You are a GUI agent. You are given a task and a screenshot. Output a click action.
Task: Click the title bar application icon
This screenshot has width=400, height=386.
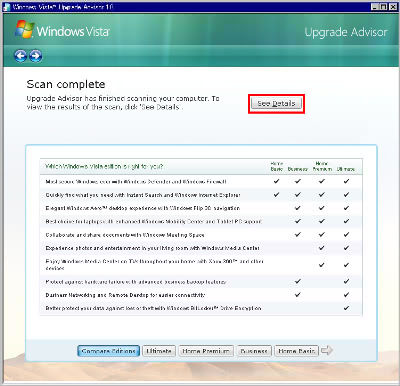(6, 7)
